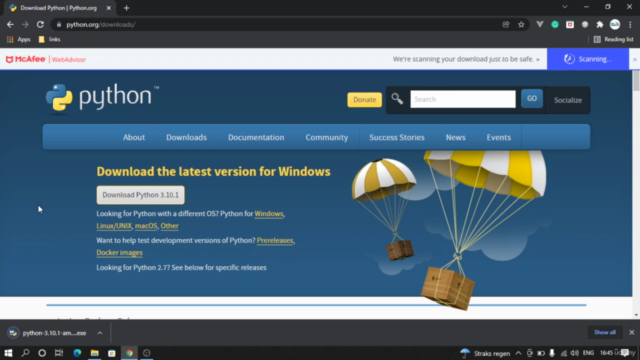Screen dimensions: 640x360
Task: Click the Scanning status button
Action: point(588,59)
